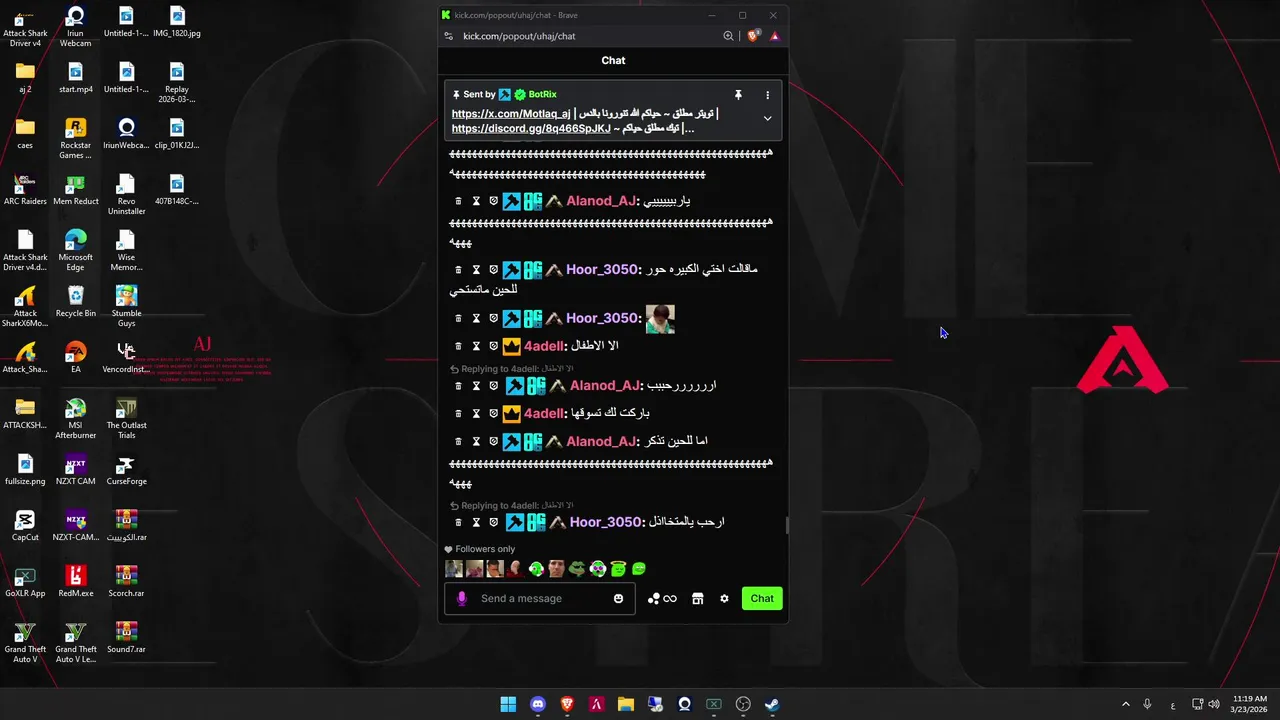Click the purple microphone icon in message box
Image resolution: width=1280 pixels, height=720 pixels.
click(461, 599)
